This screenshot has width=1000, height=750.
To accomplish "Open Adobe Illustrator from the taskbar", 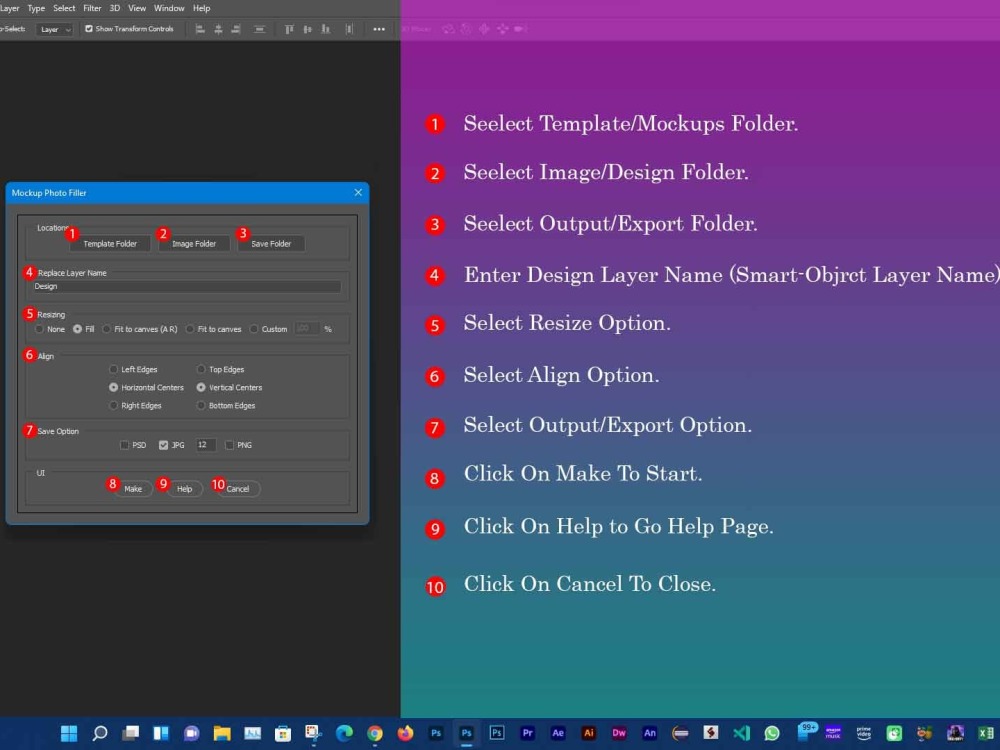I will coord(589,733).
